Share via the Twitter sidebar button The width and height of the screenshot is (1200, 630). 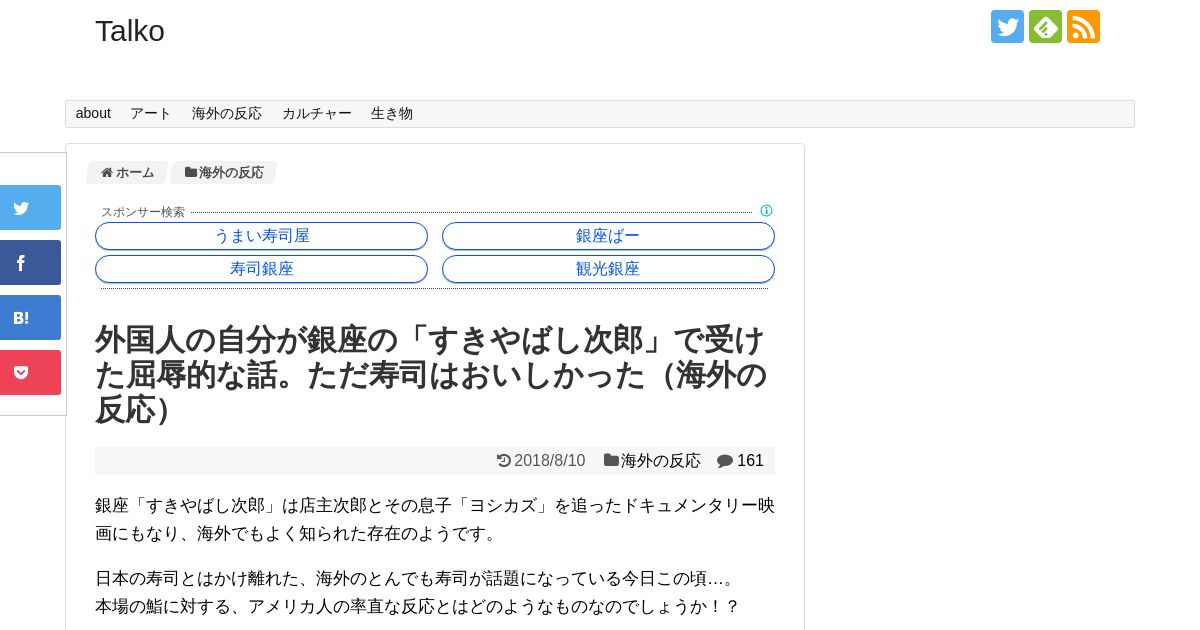tap(30, 208)
